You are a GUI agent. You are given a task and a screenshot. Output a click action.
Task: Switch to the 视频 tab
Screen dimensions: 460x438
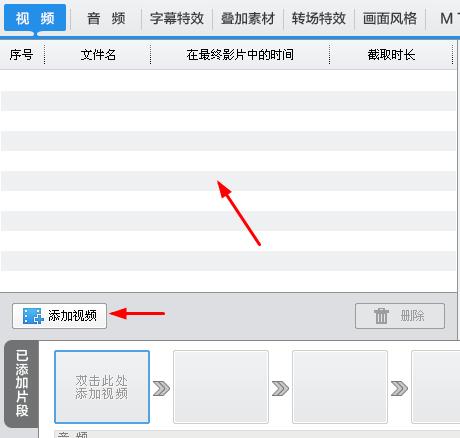(35, 18)
